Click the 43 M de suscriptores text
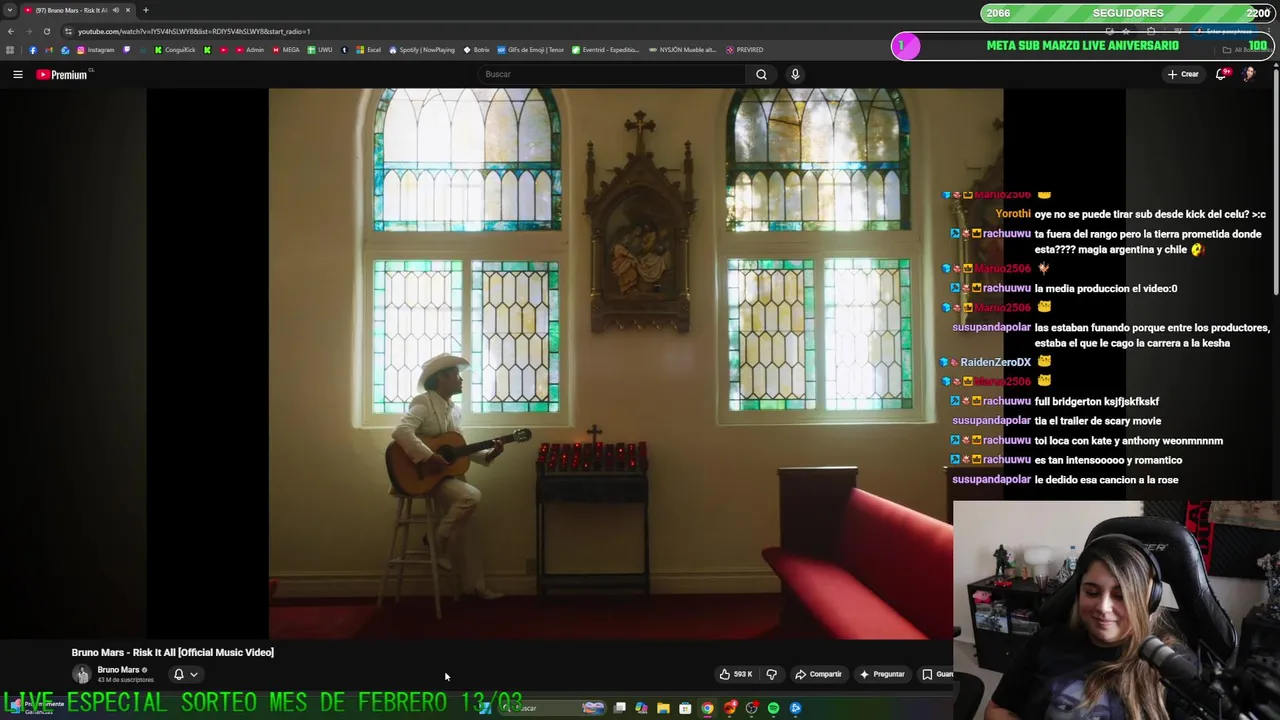 (125, 680)
